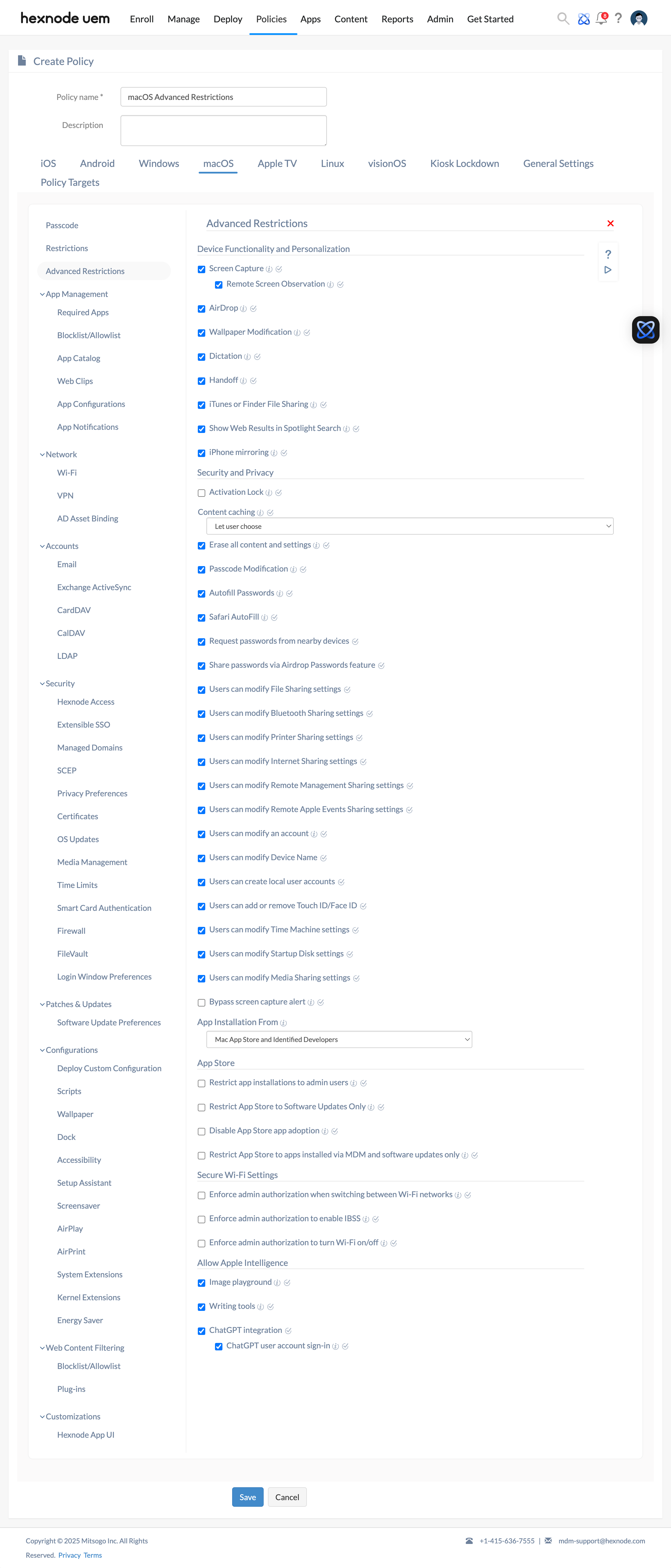The image size is (671, 1568).
Task: Collapse Patches & Updates section
Action: coord(42,1004)
